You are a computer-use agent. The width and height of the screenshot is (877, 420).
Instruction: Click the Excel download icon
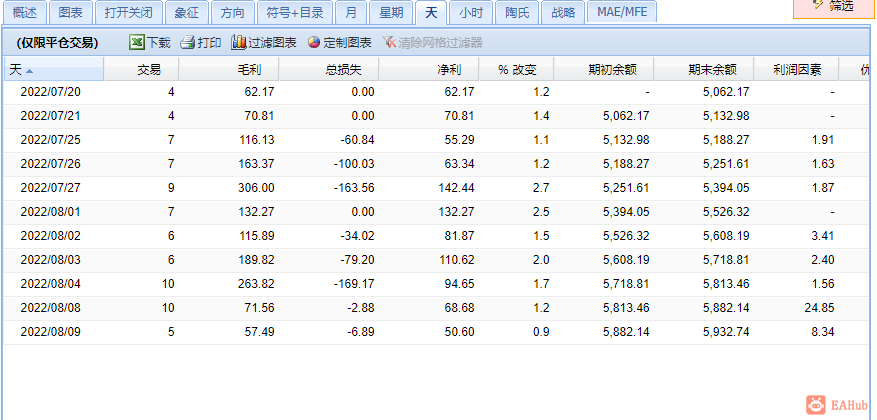[136, 43]
